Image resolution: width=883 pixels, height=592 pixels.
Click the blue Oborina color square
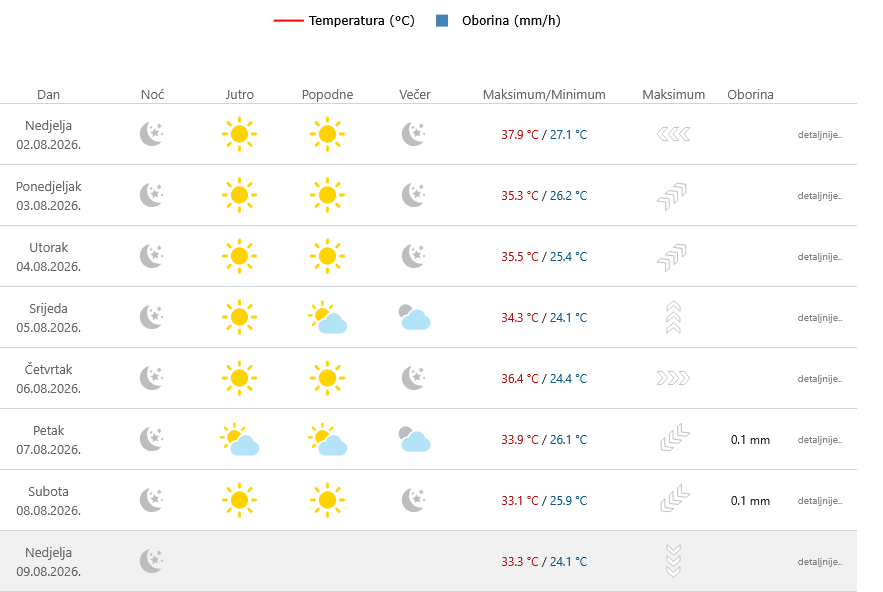(x=442, y=21)
